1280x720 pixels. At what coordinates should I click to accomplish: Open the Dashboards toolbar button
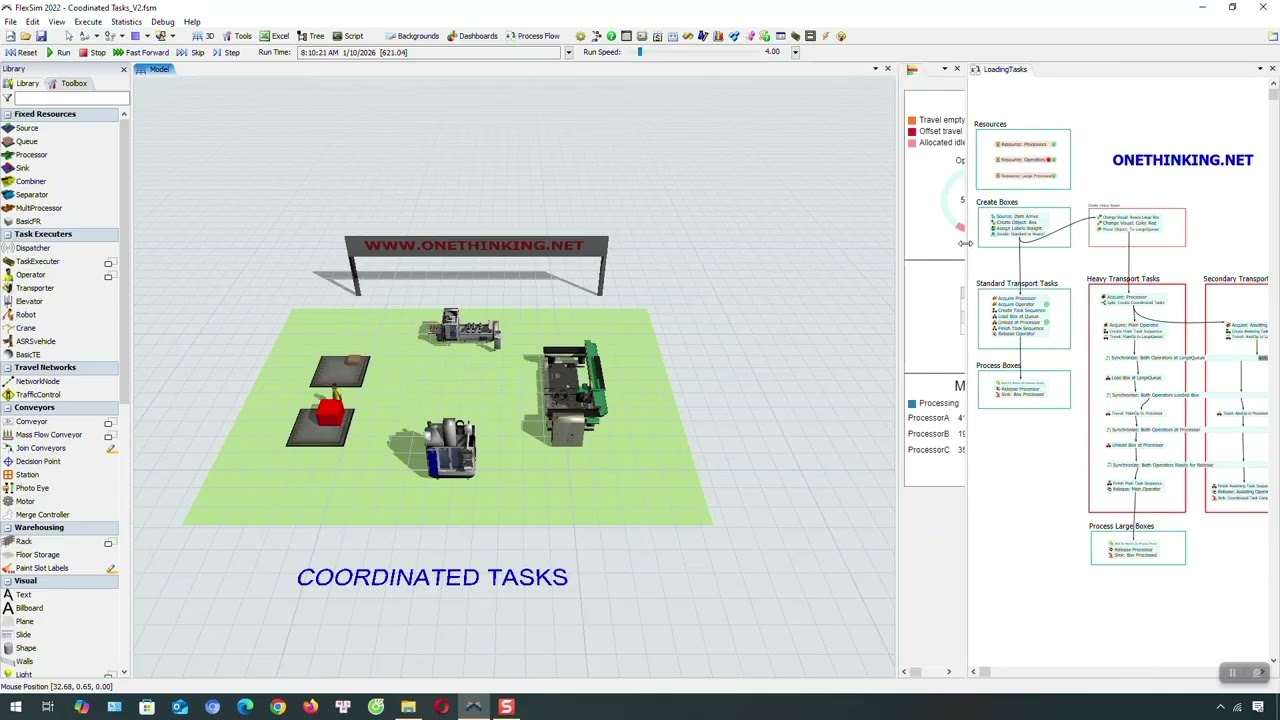pyautogui.click(x=472, y=36)
